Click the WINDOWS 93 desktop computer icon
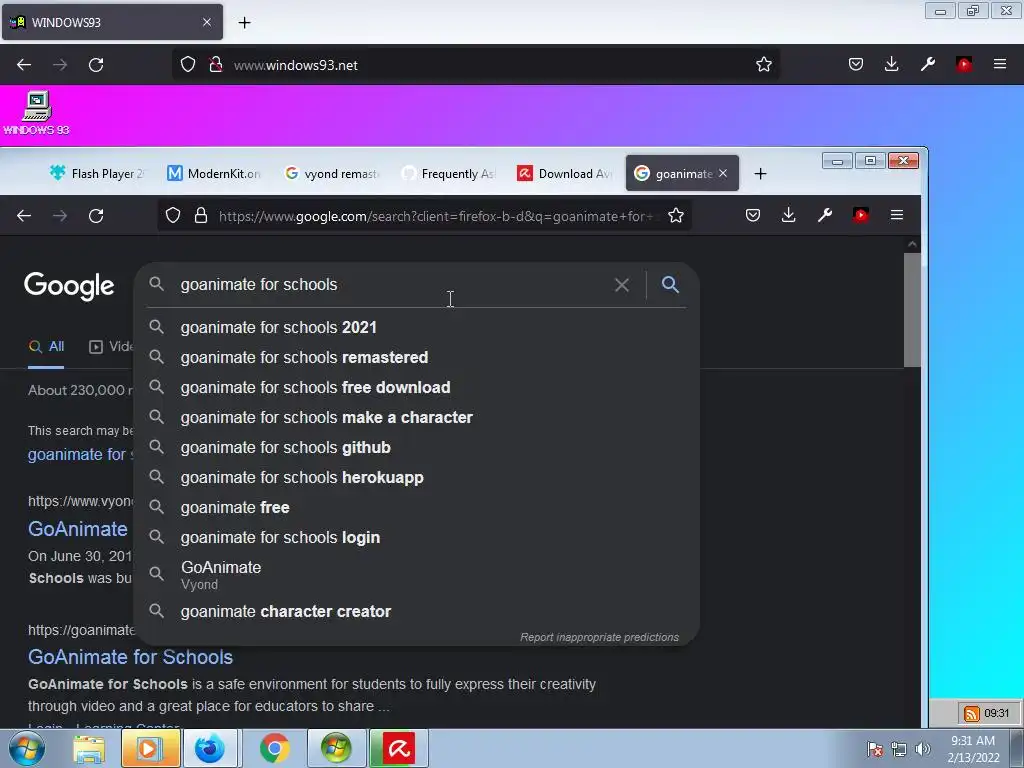The width and height of the screenshot is (1024, 768). click(37, 112)
